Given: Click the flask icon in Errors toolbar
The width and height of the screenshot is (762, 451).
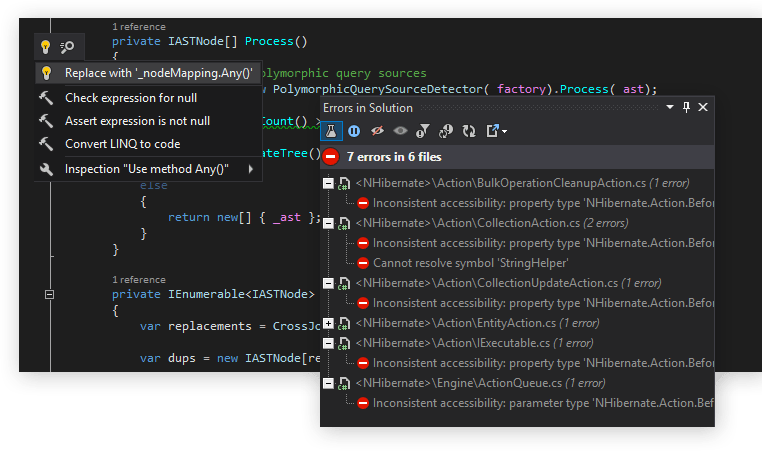Looking at the screenshot, I should (331, 131).
